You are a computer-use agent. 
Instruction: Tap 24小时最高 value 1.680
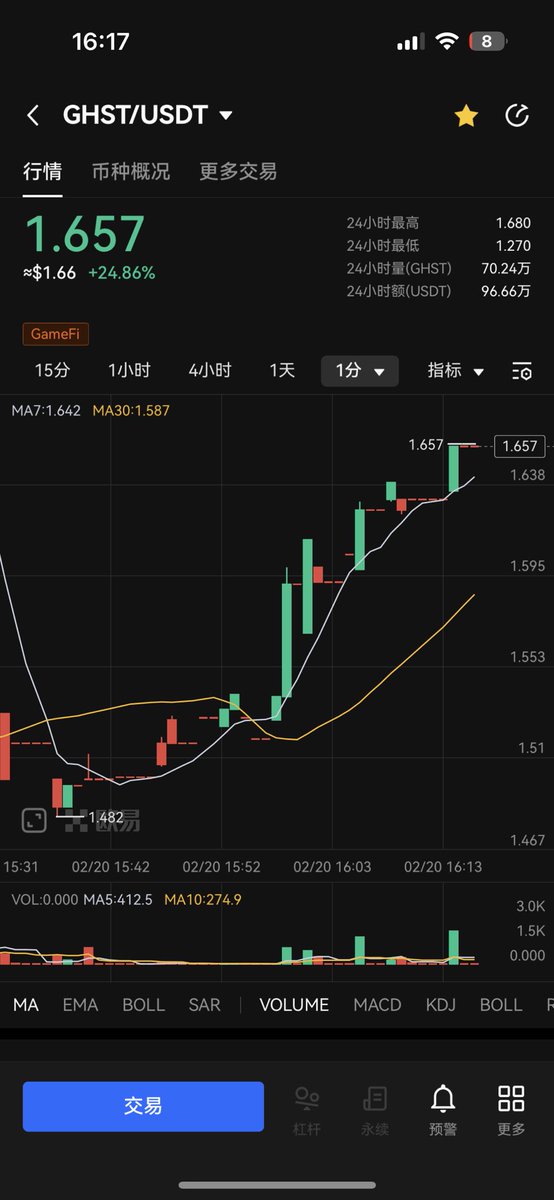click(513, 223)
